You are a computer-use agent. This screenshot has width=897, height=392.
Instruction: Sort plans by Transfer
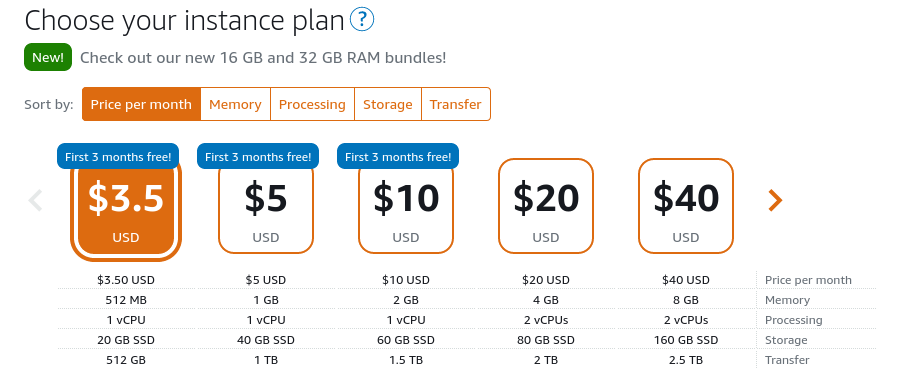456,104
